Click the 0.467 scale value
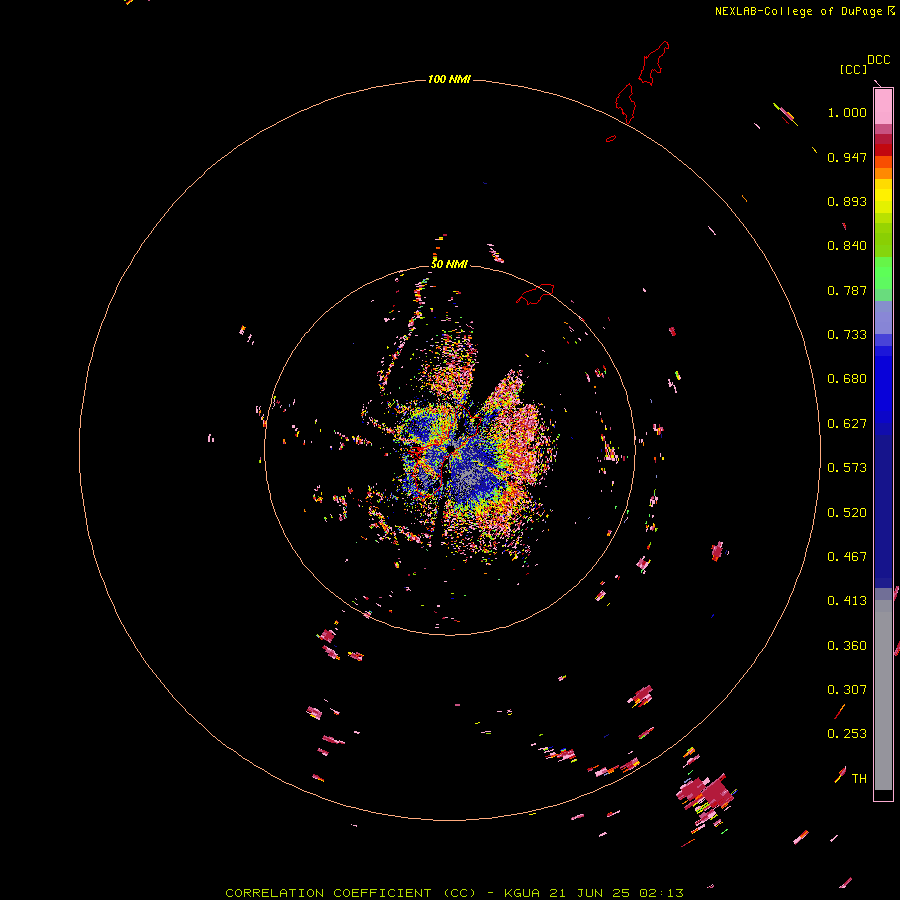Viewport: 900px width, 900px height. 847,557
